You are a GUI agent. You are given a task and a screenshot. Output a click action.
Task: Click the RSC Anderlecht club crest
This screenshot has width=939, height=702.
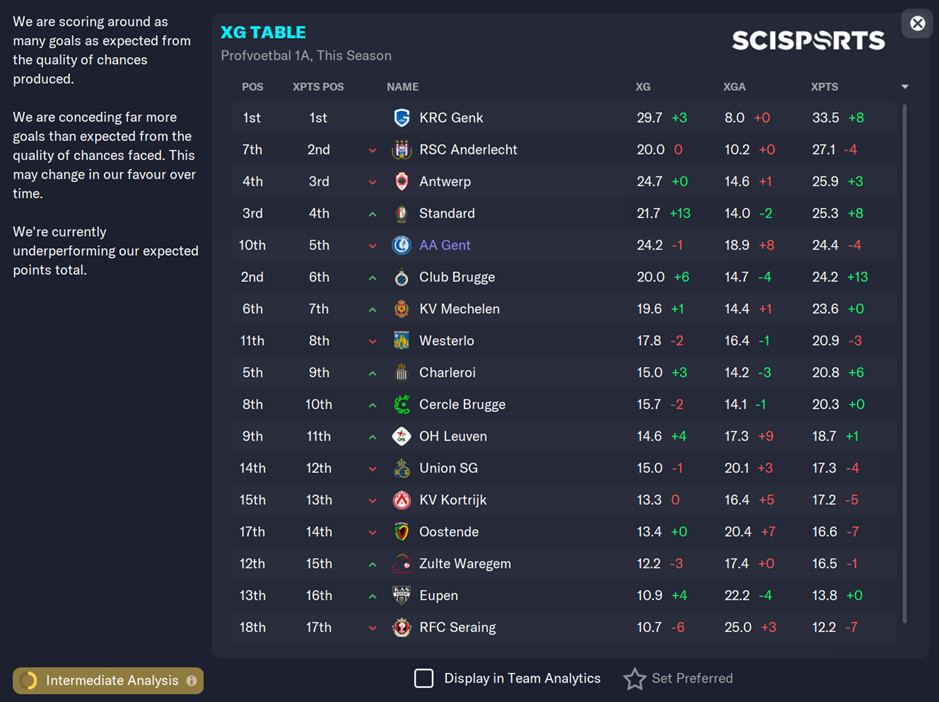click(401, 149)
